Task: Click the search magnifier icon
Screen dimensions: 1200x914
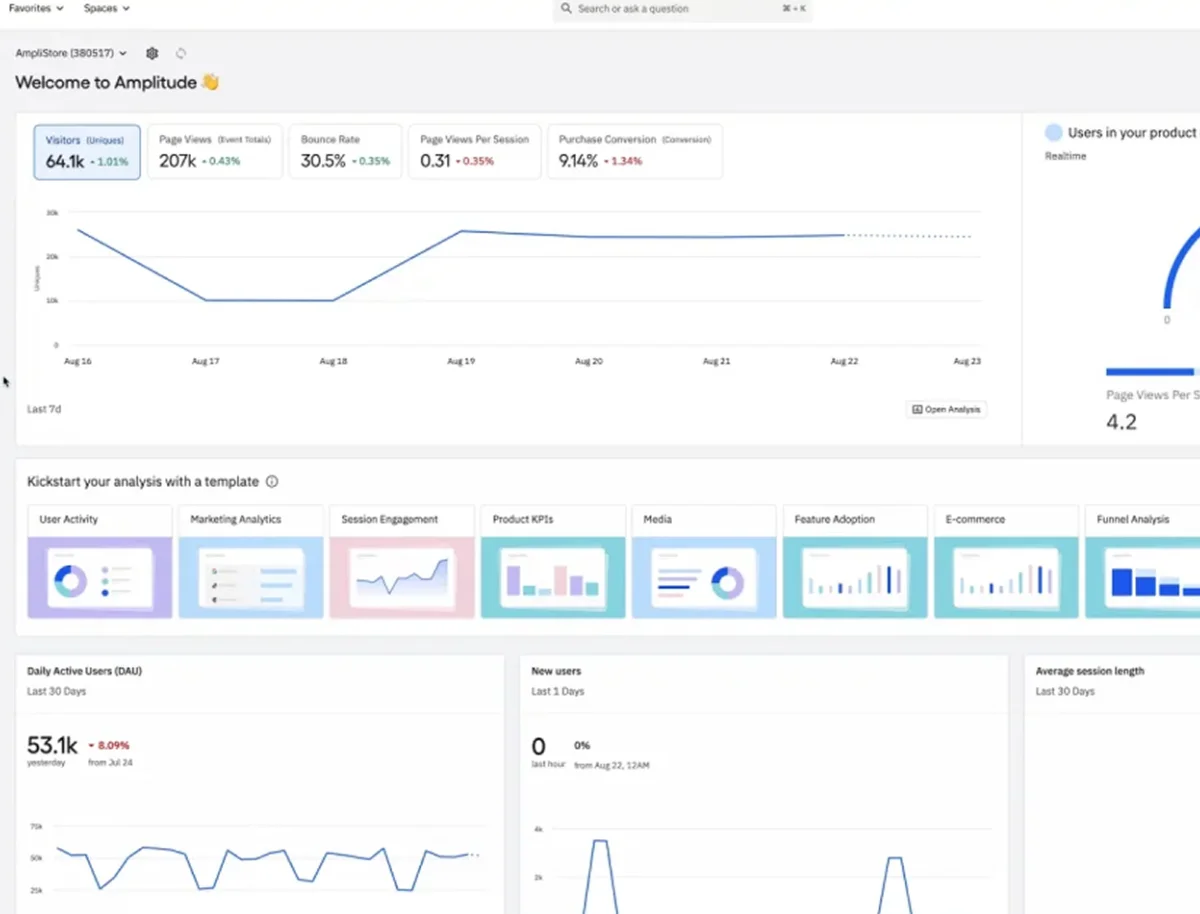Action: pyautogui.click(x=567, y=9)
